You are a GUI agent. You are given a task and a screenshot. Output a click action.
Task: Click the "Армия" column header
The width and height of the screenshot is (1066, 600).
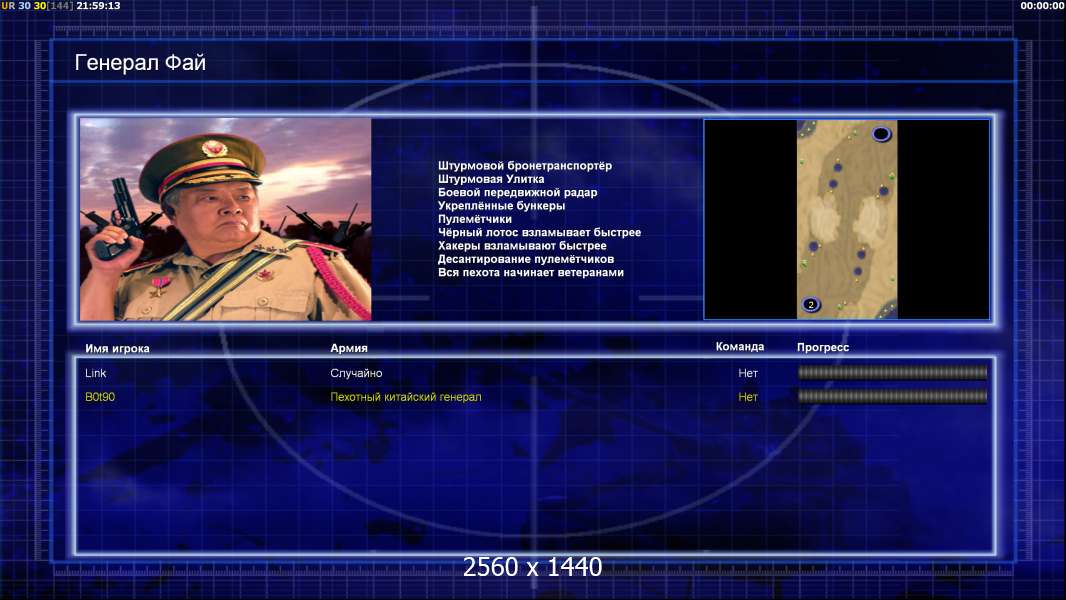coord(349,348)
